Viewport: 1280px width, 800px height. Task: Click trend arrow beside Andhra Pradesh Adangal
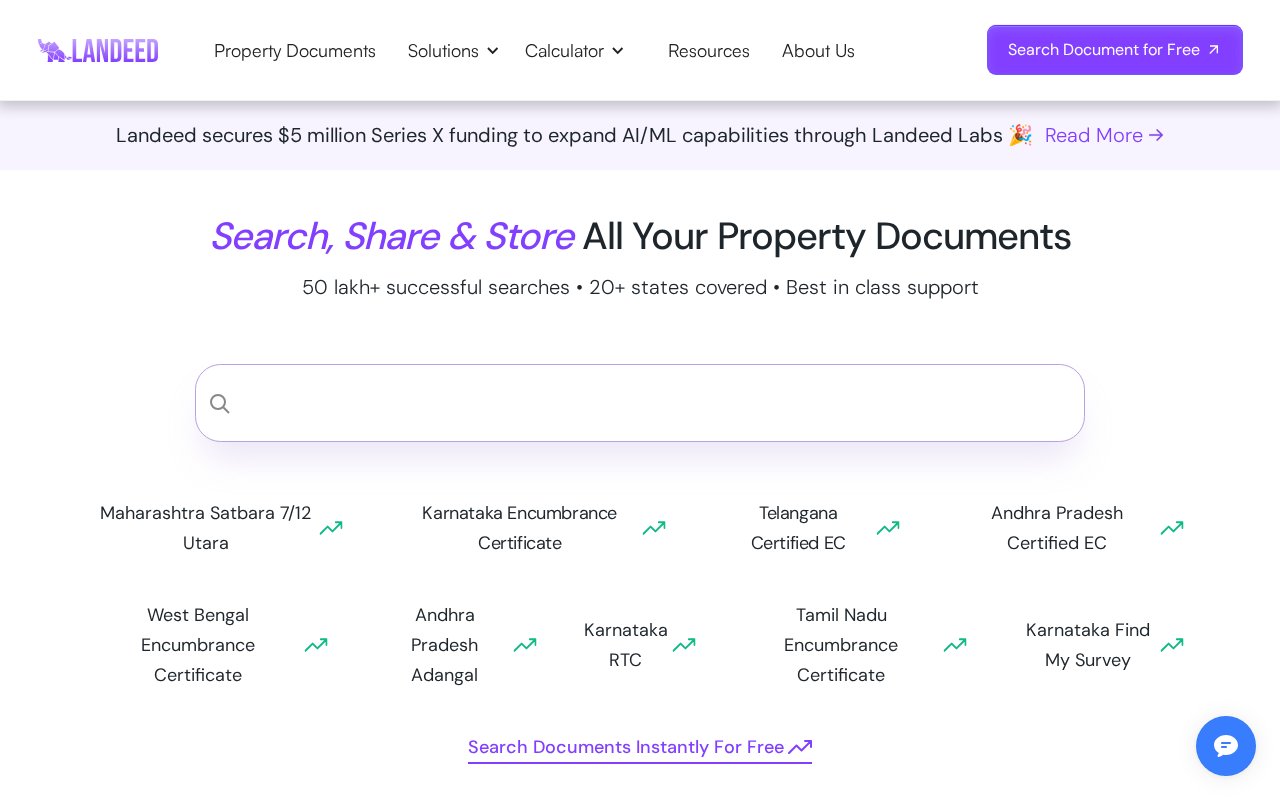[525, 645]
